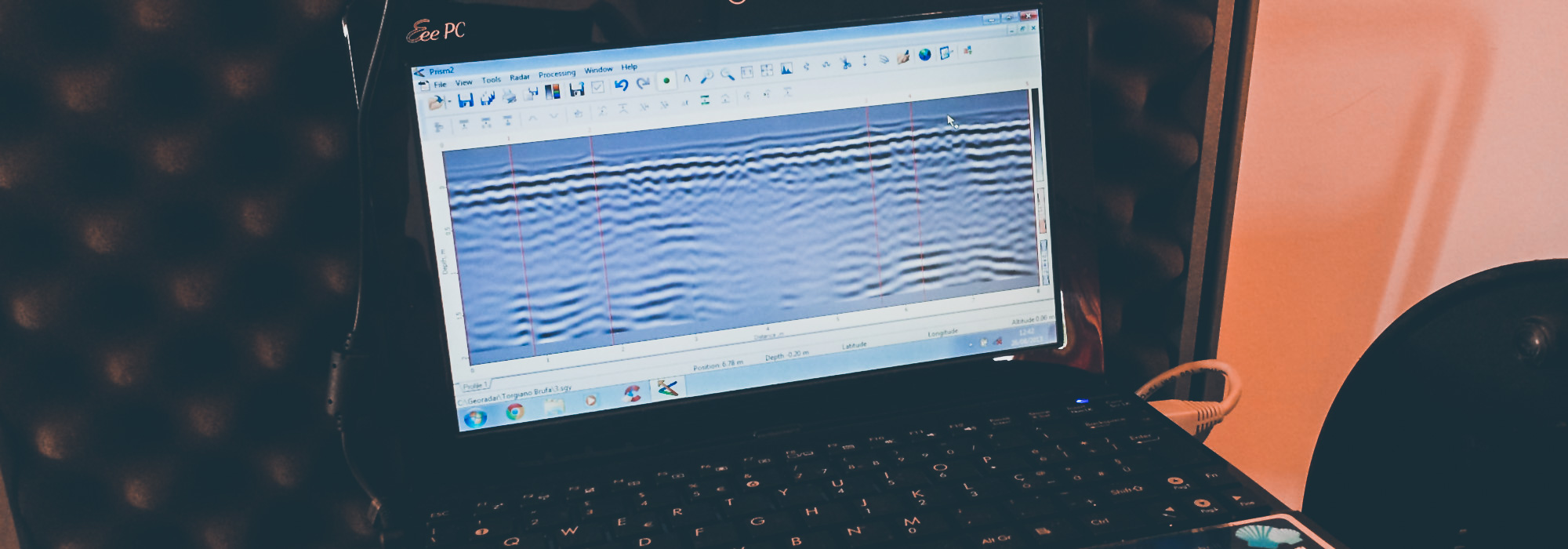1568x549 pixels.
Task: Click the paintbrush icon beside the globe
Action: tap(904, 56)
